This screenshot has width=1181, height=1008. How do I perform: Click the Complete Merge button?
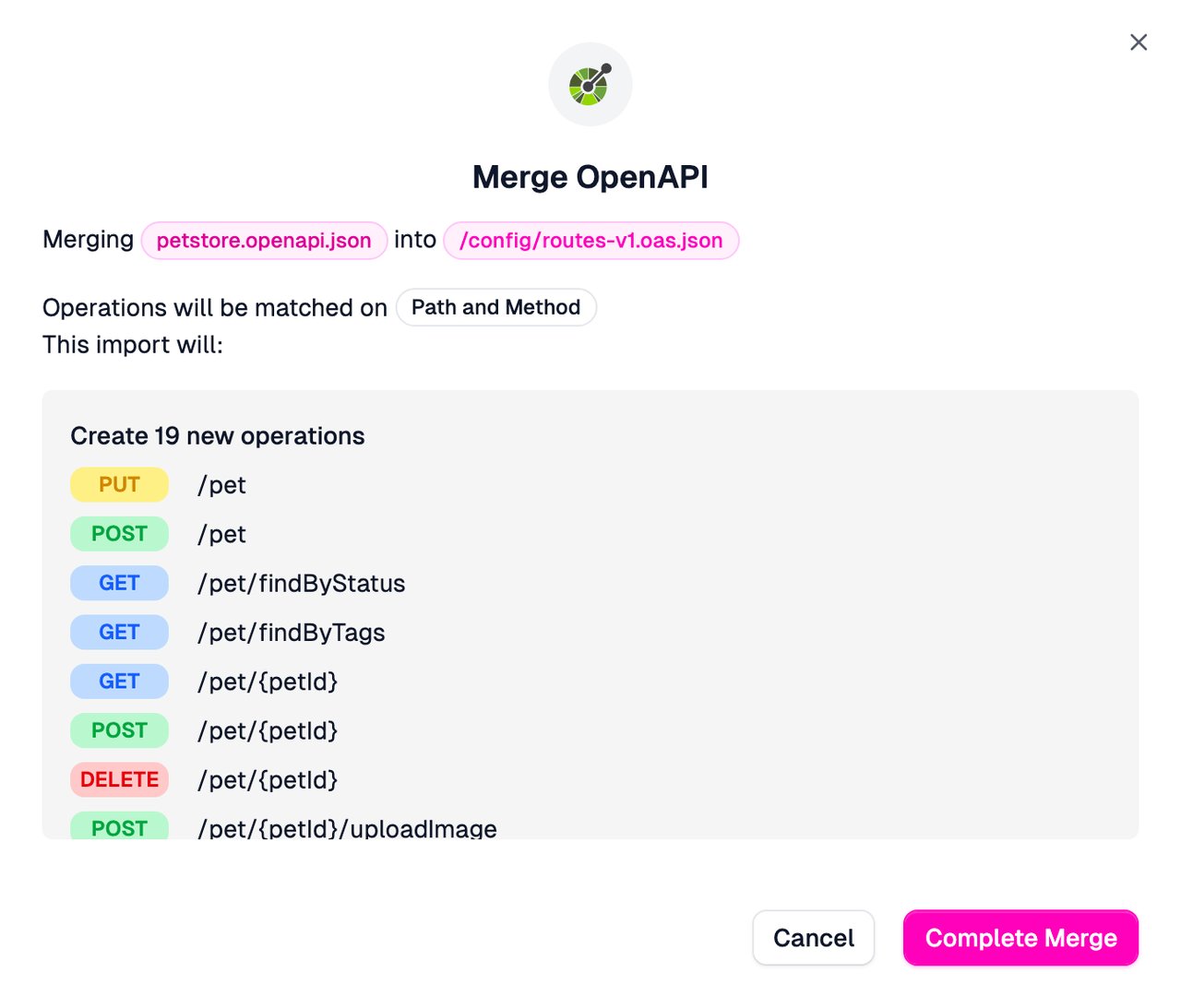click(x=1020, y=938)
